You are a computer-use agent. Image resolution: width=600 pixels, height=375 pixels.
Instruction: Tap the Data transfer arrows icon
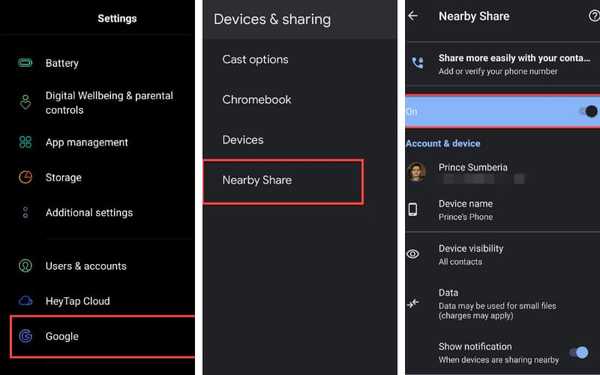point(413,303)
